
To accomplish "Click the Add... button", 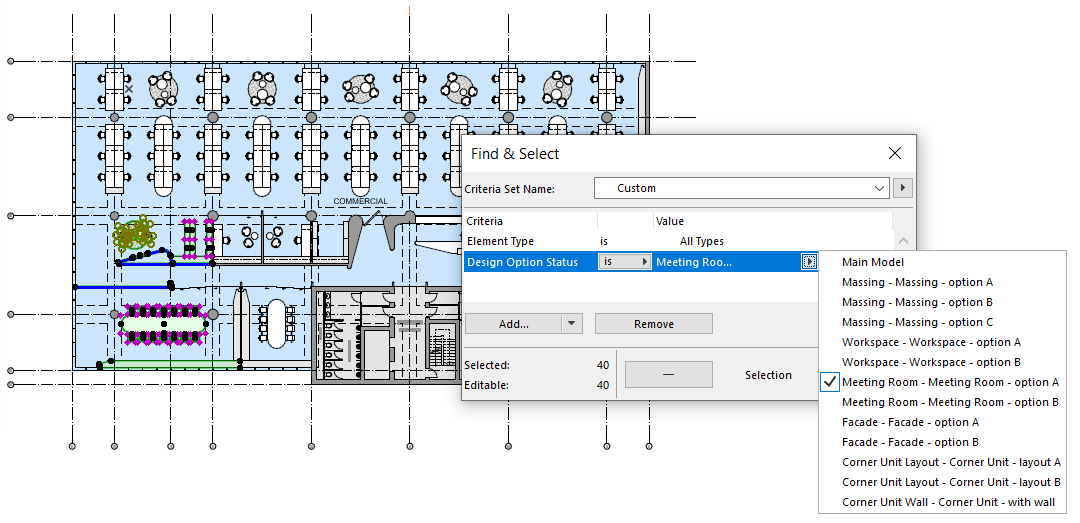I will point(514,324).
